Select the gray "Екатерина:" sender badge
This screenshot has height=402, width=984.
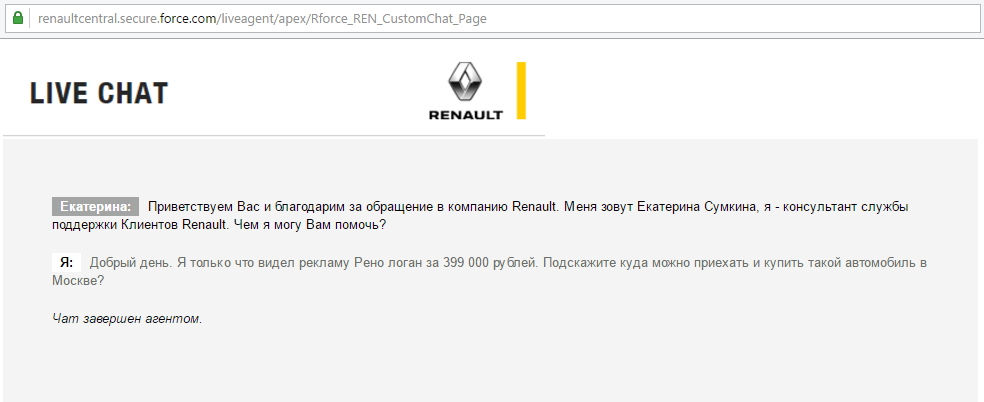[95, 207]
